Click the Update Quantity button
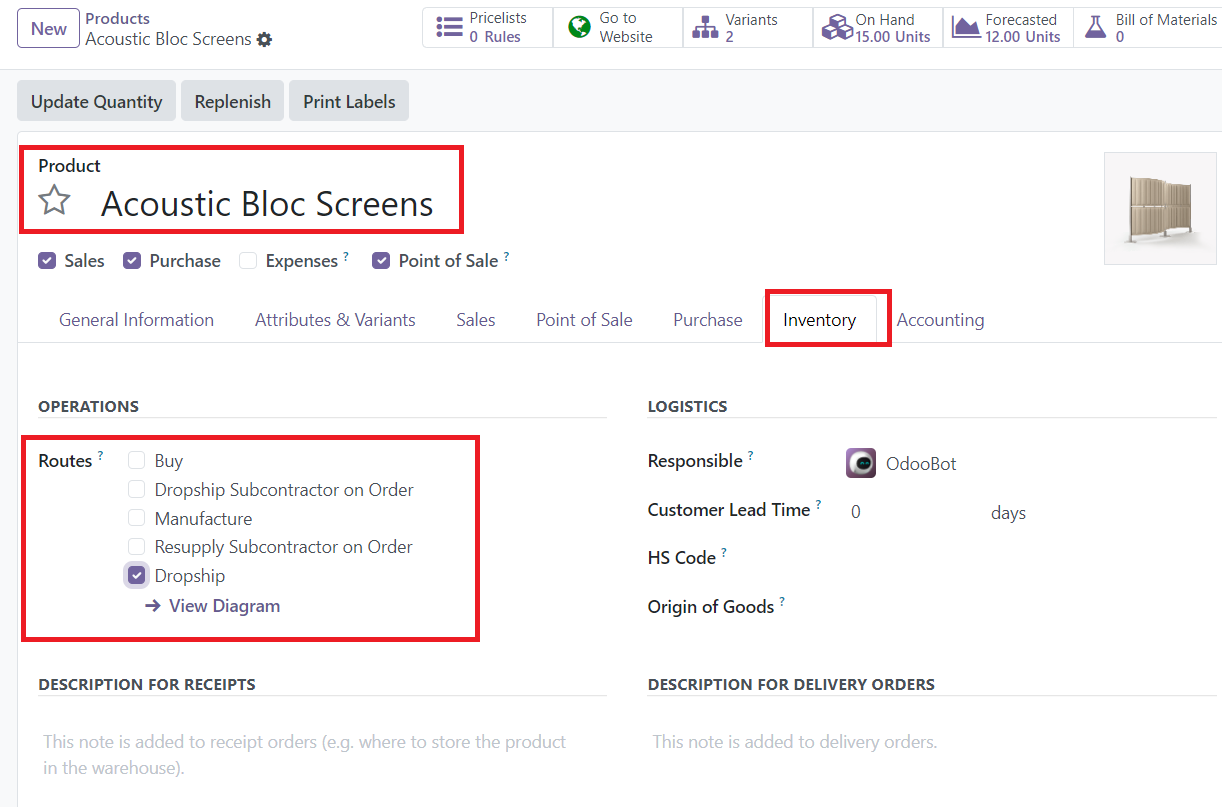Screen dimensions: 1222x807 96,101
